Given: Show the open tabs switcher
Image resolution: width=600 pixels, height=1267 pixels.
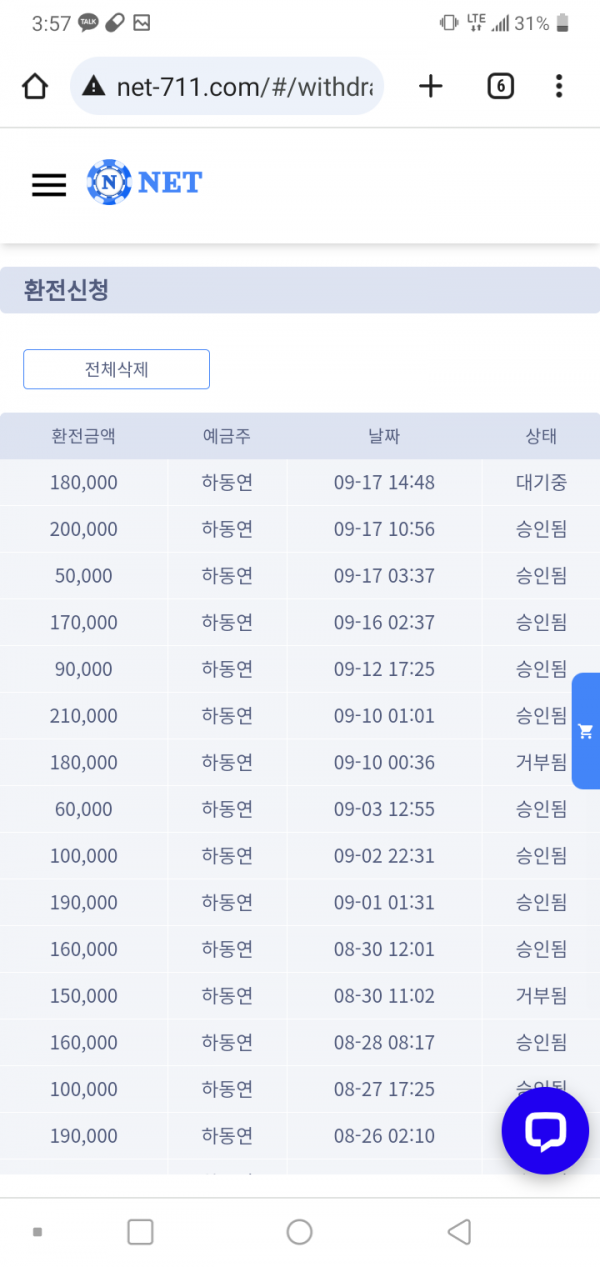Looking at the screenshot, I should [500, 87].
